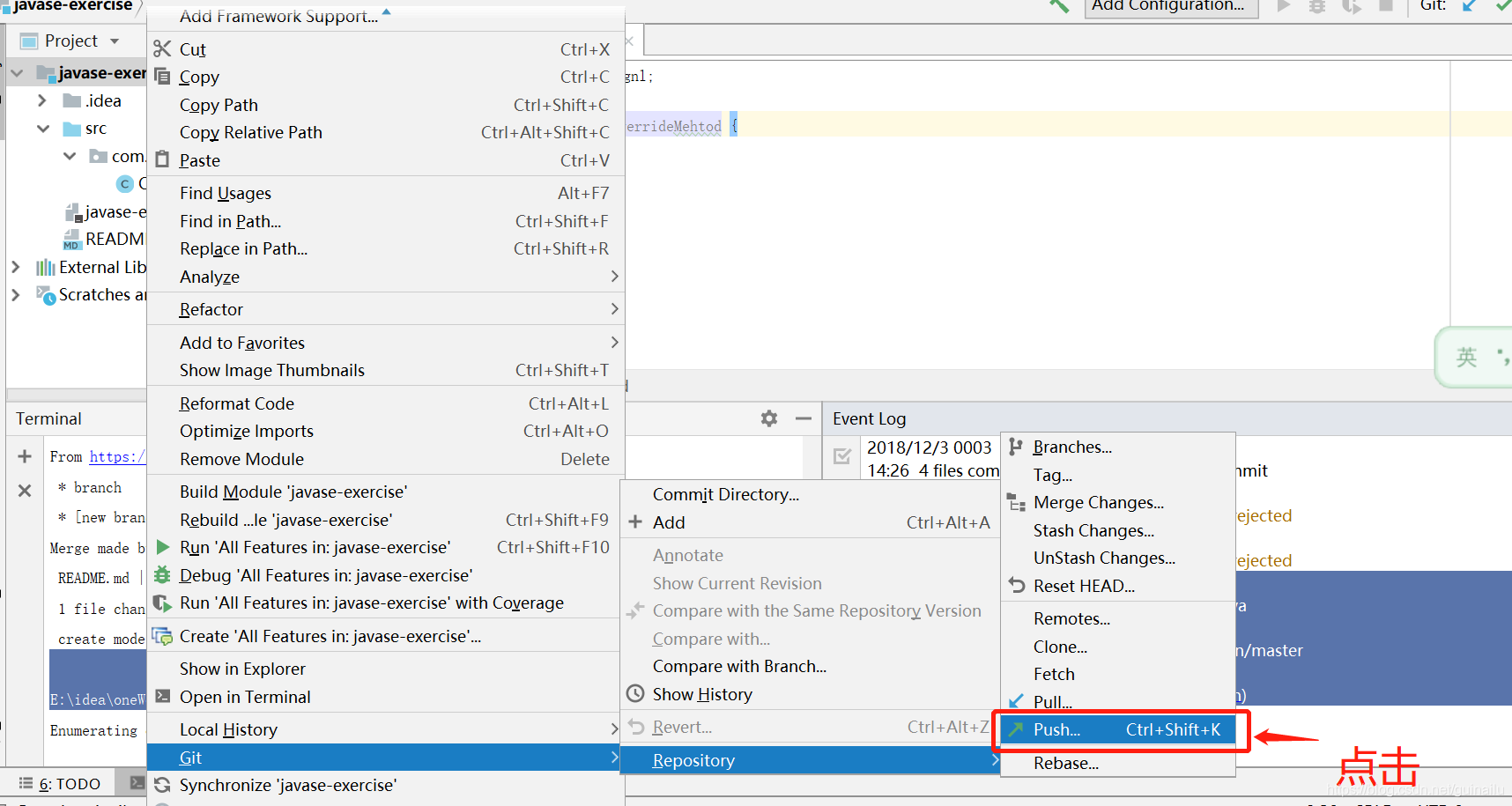Choose UnStash Changes... menu item

tap(1118, 558)
